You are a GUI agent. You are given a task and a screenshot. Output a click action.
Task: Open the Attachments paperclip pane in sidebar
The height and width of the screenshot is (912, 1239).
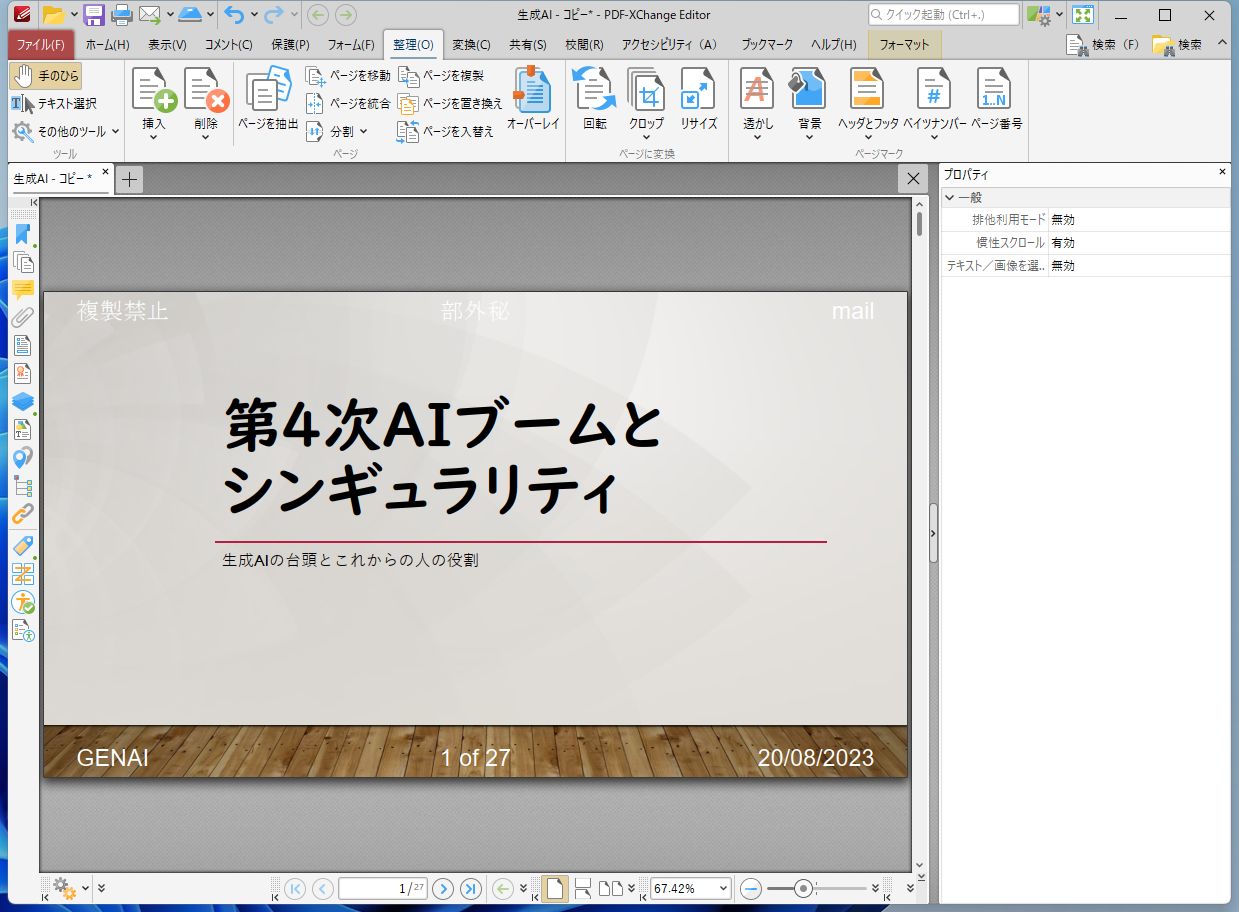point(23,318)
